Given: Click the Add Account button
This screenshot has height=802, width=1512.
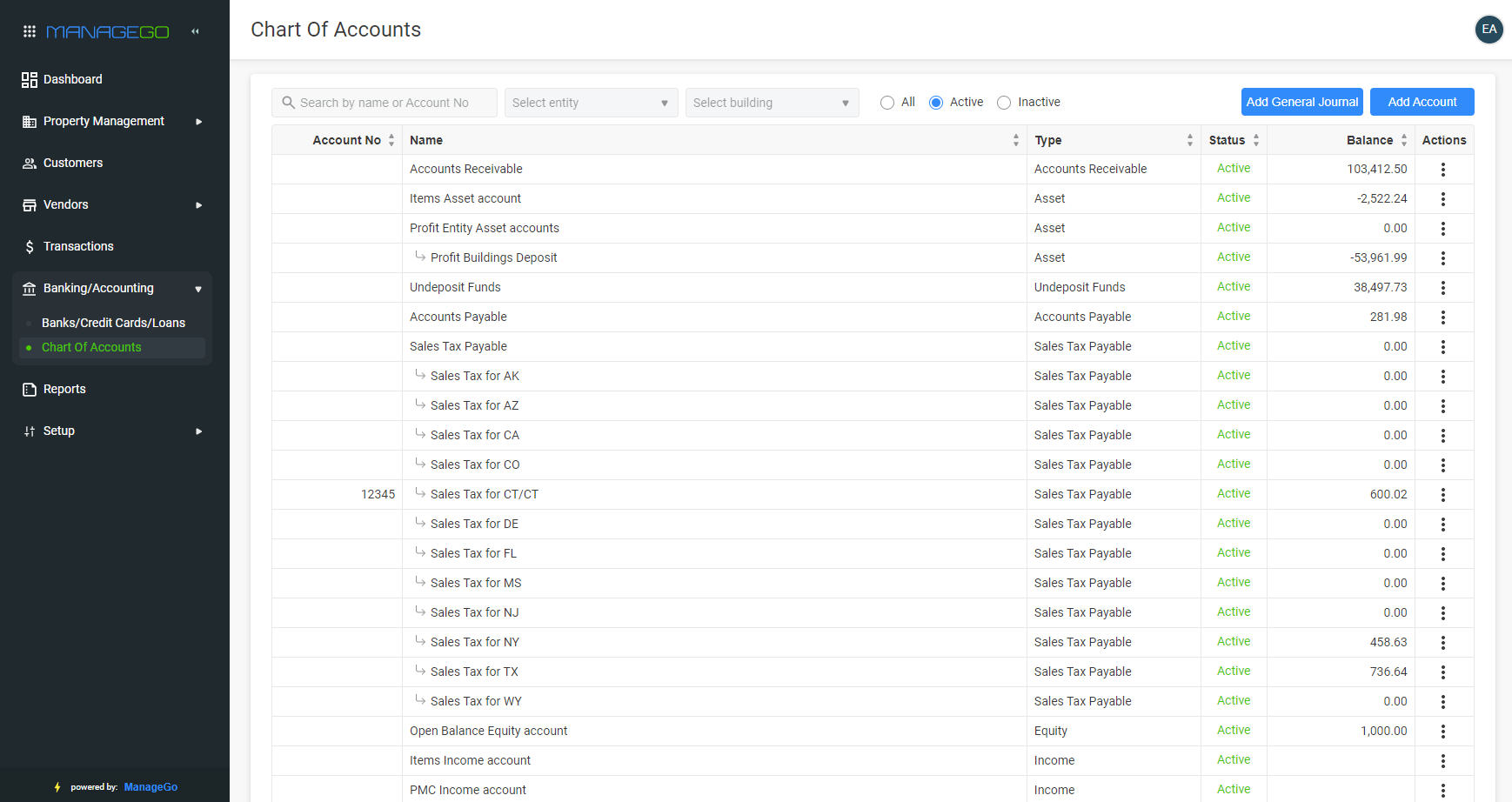Looking at the screenshot, I should point(1422,102).
